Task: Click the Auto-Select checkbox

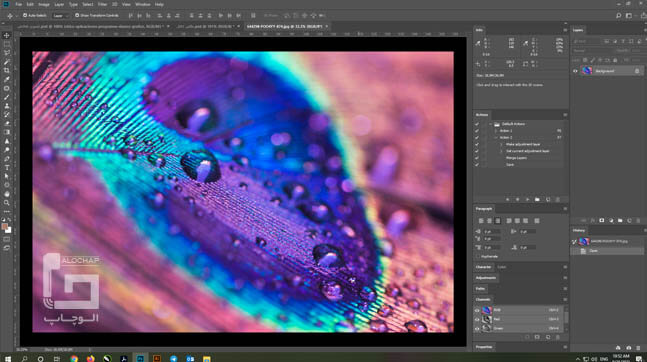Action: tap(25, 15)
